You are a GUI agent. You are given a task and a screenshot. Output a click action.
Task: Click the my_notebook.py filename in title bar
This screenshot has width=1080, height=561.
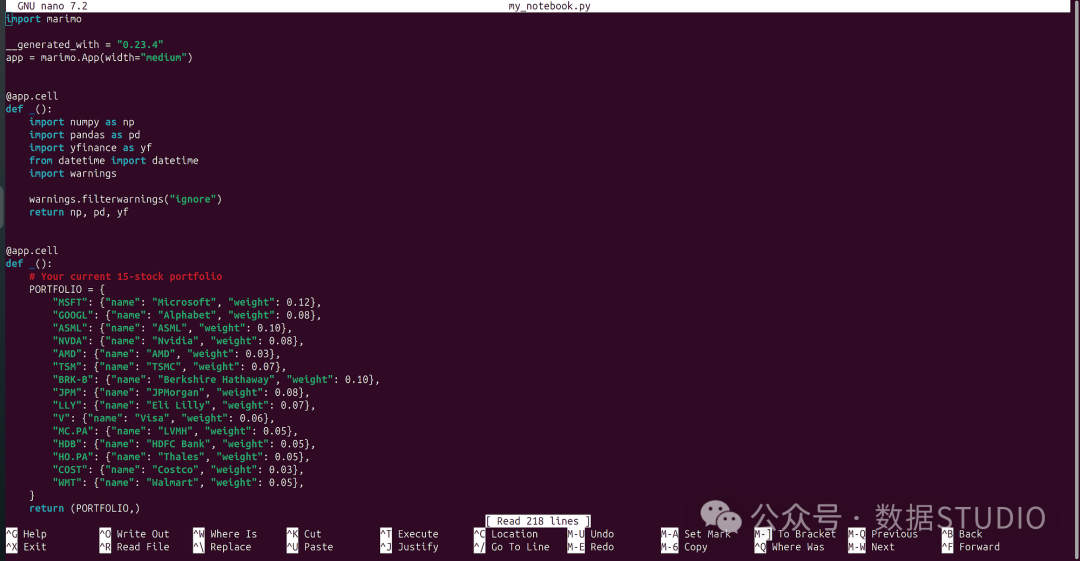(549, 6)
